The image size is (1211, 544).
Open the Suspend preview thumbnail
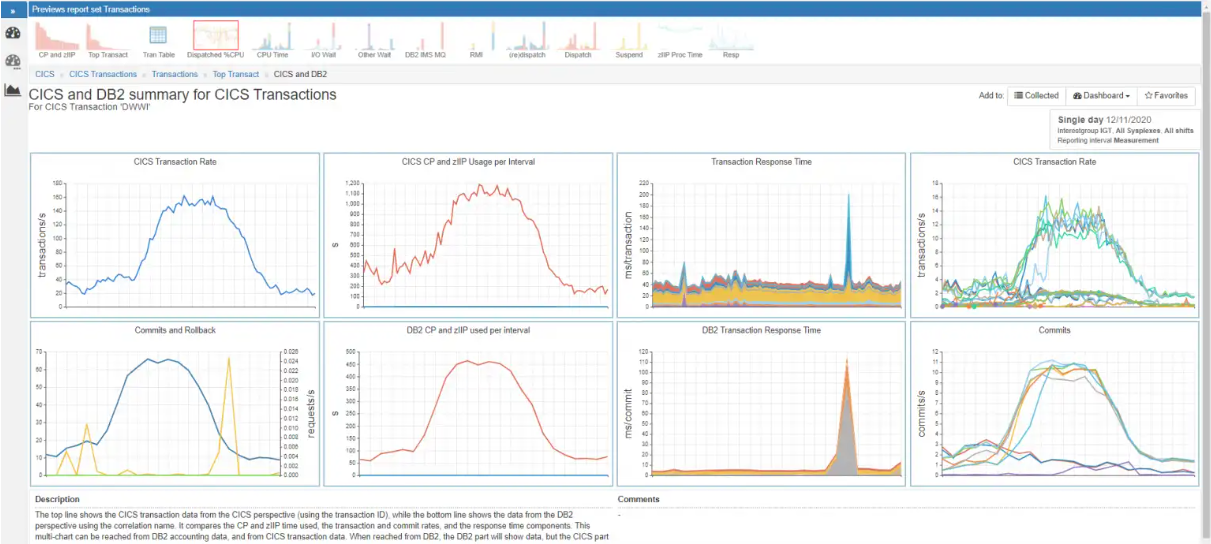pyautogui.click(x=629, y=40)
